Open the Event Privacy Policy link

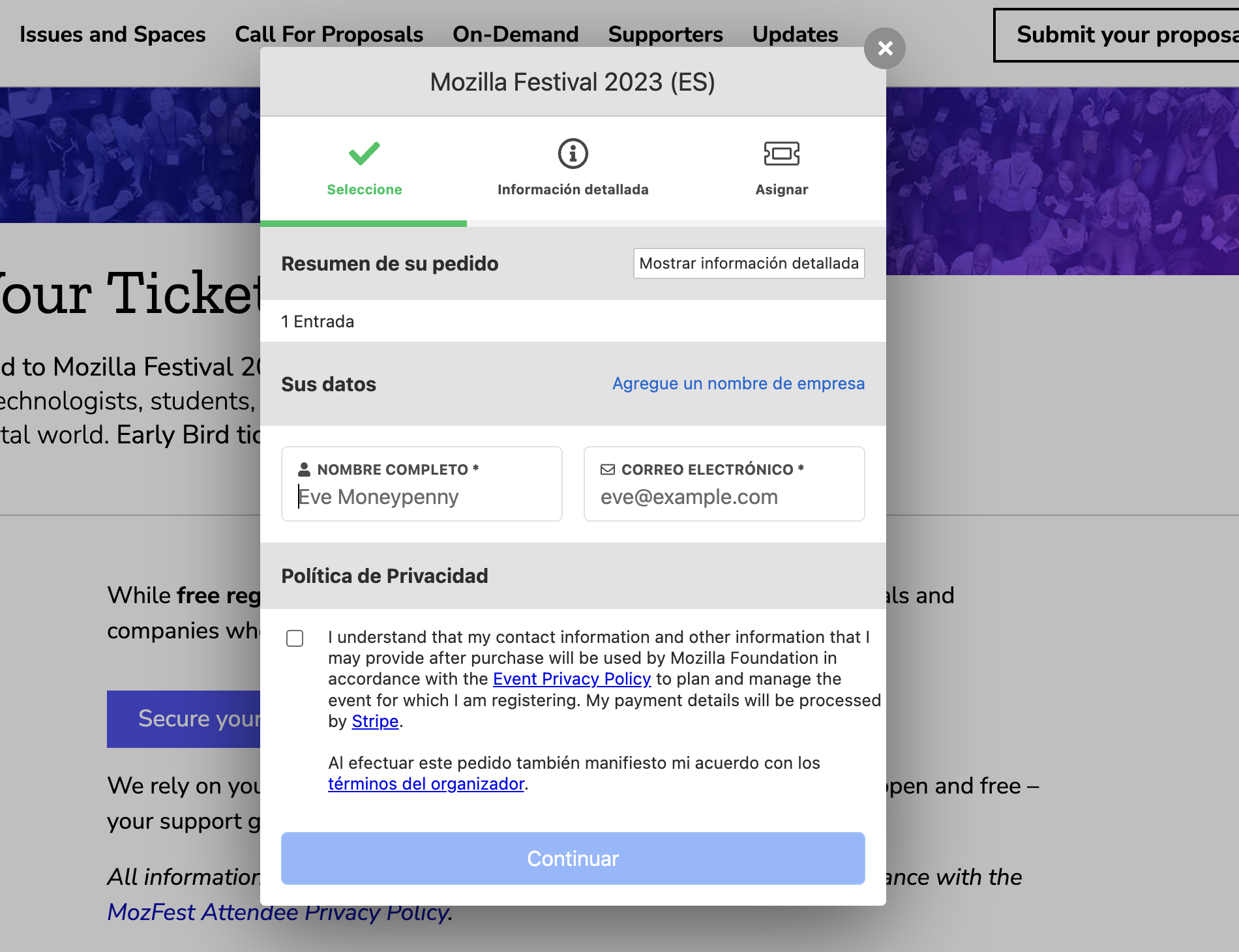pyautogui.click(x=571, y=679)
